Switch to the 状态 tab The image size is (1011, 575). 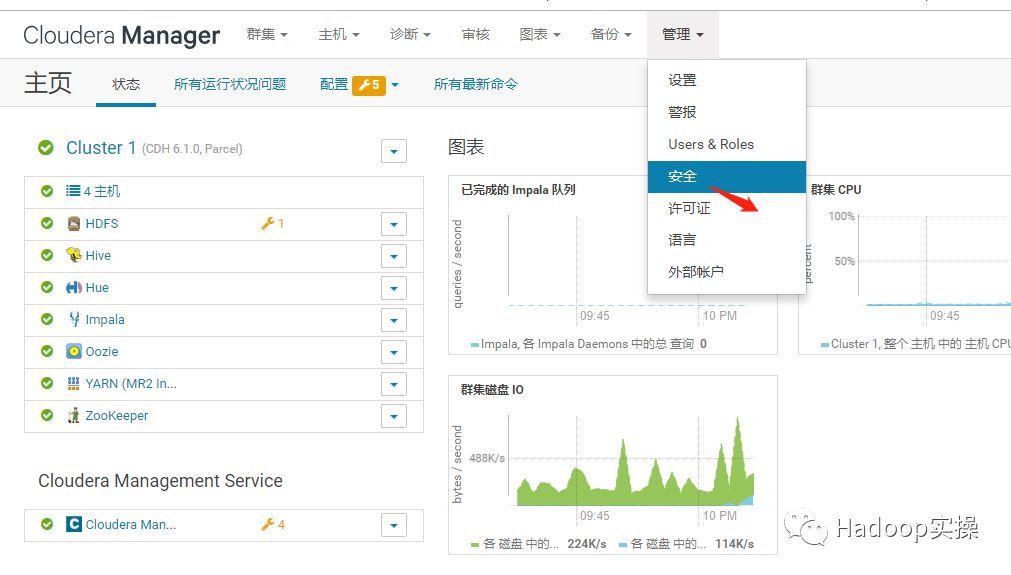[126, 84]
